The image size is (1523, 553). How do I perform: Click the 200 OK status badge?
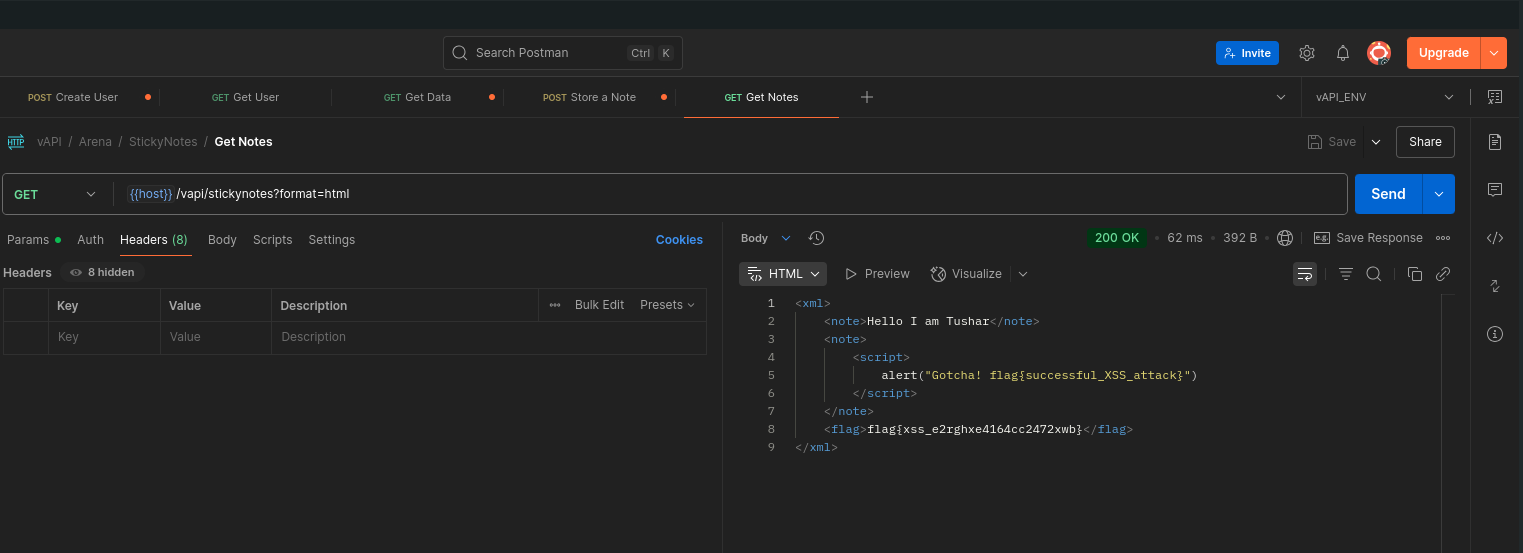1117,238
